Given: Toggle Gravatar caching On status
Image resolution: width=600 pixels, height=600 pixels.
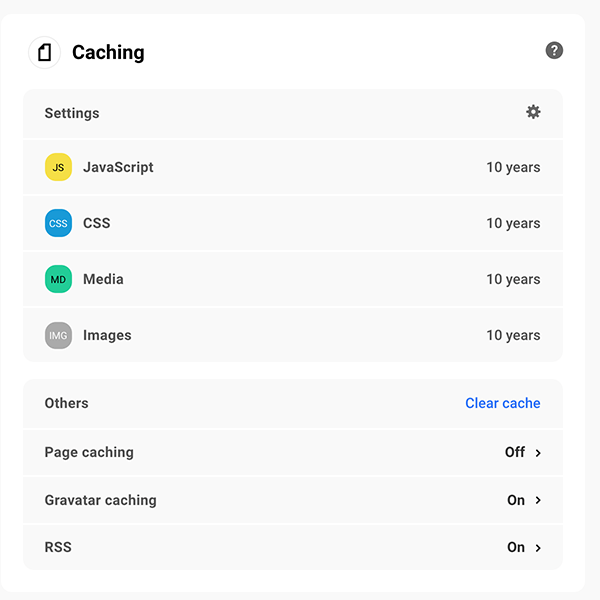Looking at the screenshot, I should tap(515, 500).
